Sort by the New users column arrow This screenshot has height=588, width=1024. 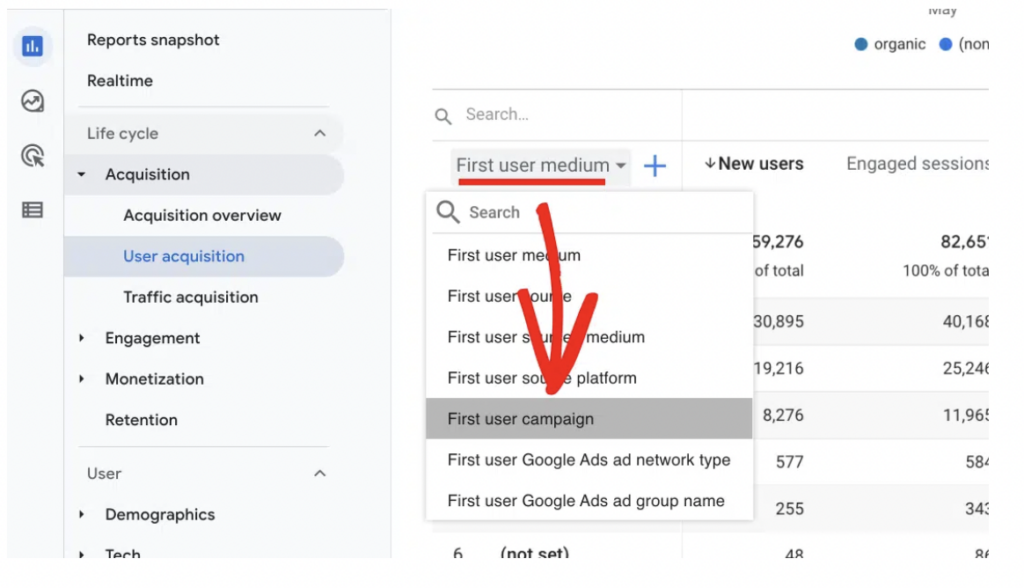709,163
